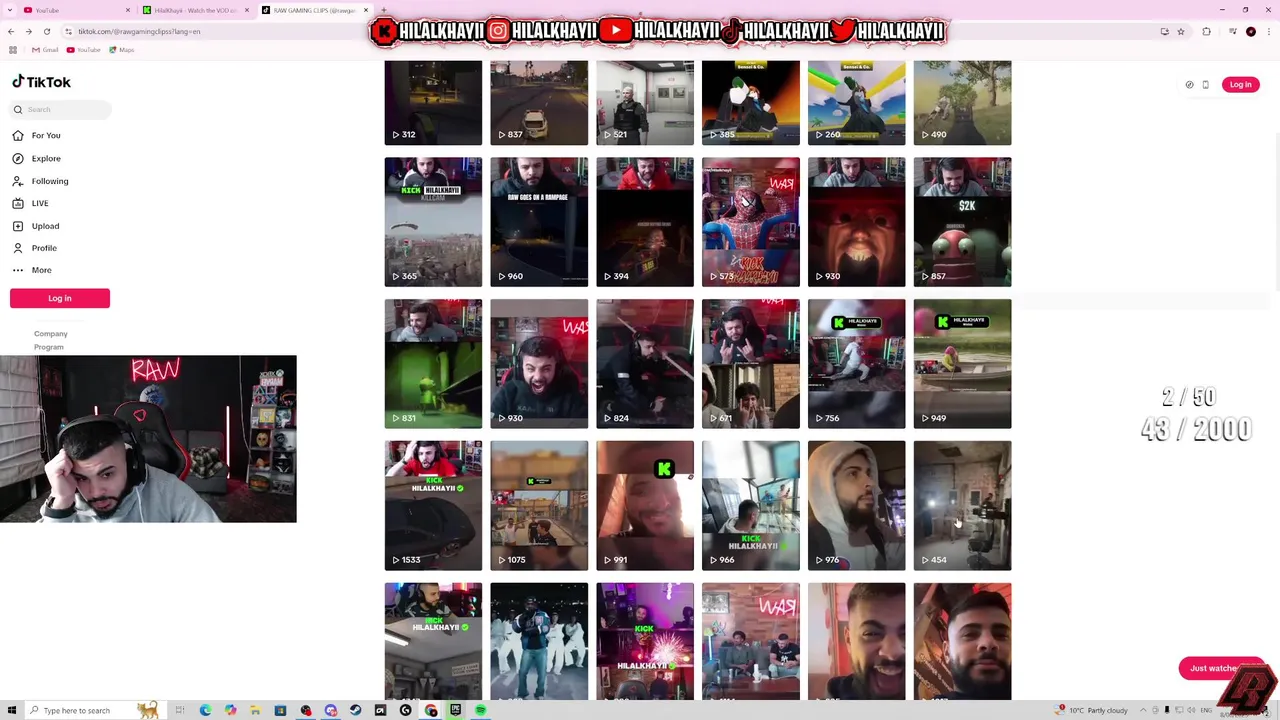
Task: Open Maps bookmark
Action: 121,49
